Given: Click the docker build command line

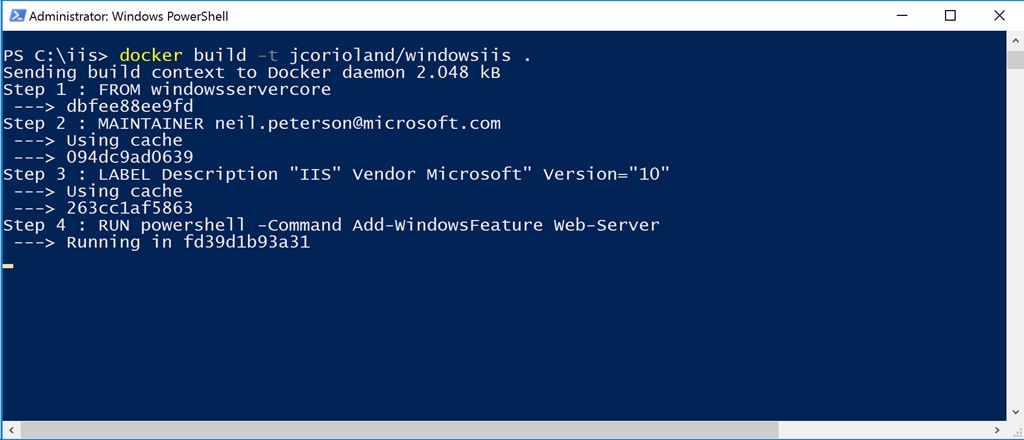Looking at the screenshot, I should point(267,55).
